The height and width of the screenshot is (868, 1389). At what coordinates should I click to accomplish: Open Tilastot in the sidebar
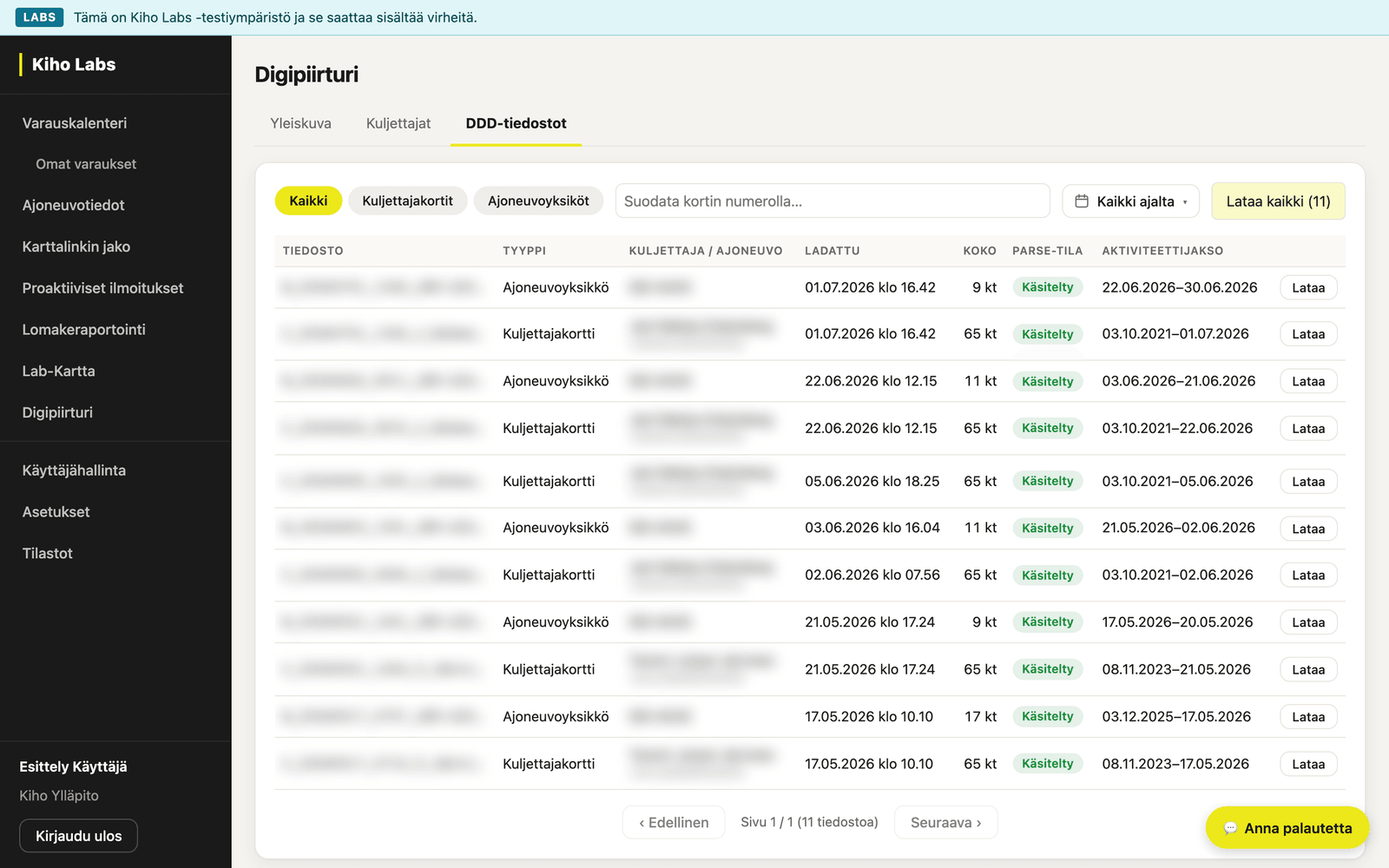(x=48, y=553)
